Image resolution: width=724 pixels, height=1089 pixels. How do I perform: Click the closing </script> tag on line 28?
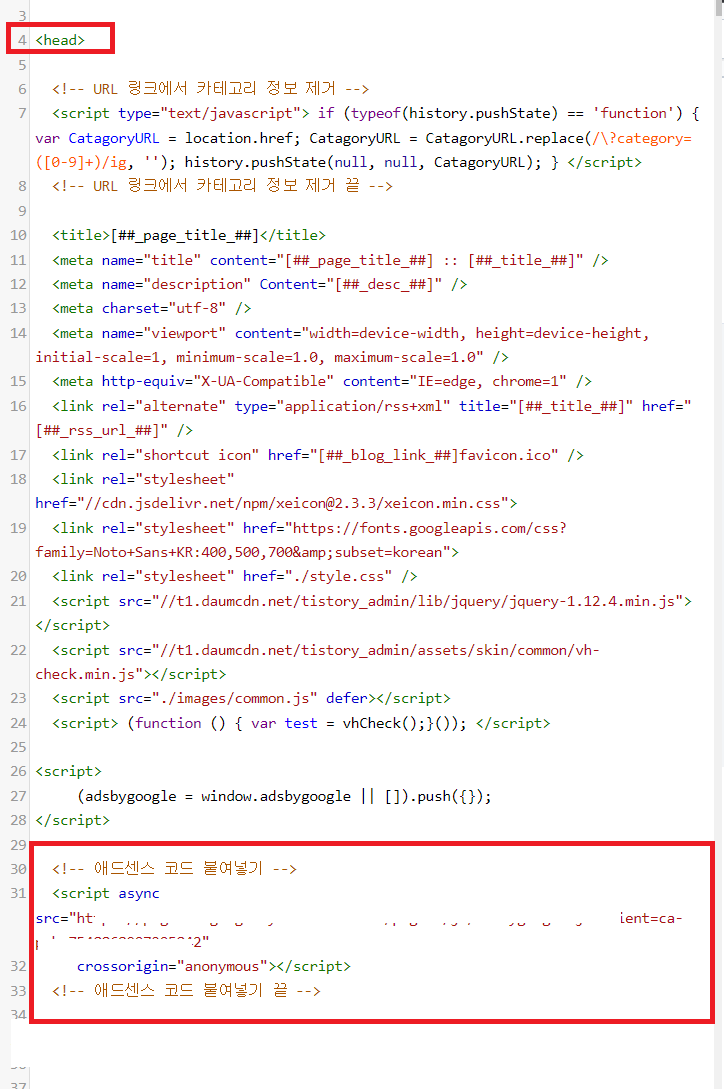[x=72, y=820]
